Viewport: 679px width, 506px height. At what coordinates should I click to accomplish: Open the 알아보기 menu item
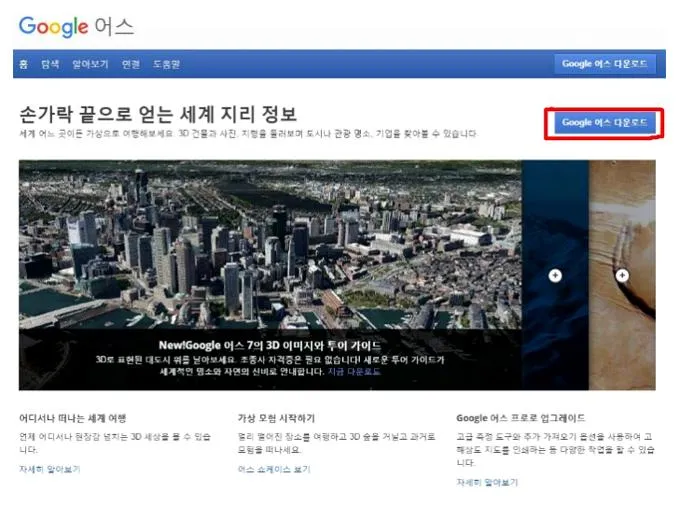90,64
